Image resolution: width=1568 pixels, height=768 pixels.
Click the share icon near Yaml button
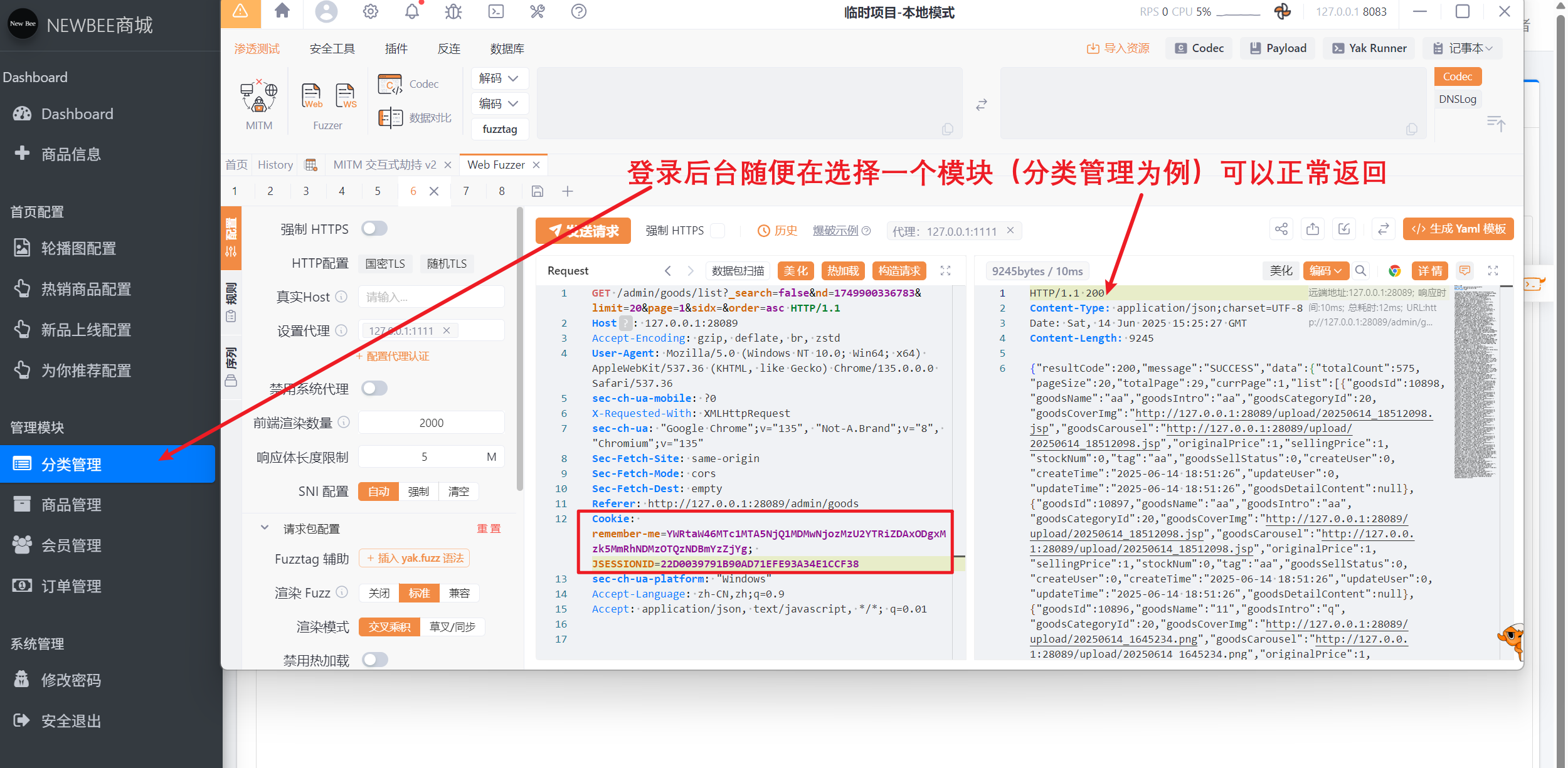1281,229
